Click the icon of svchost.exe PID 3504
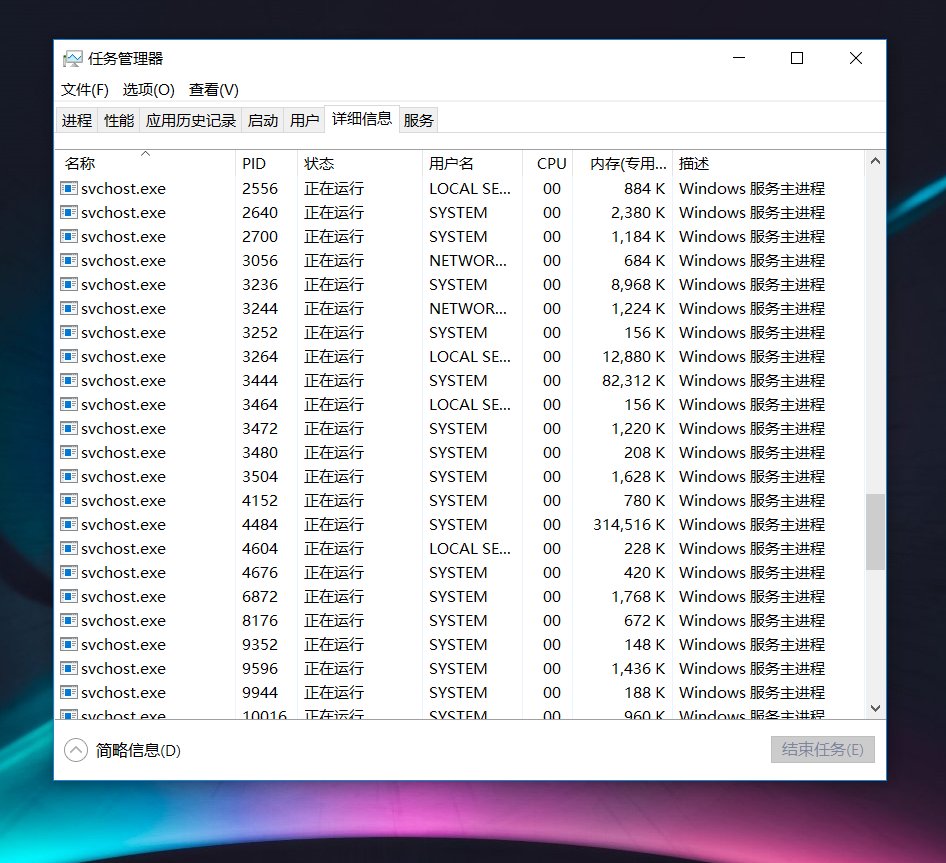Viewport: 946px width, 863px height. [x=69, y=476]
